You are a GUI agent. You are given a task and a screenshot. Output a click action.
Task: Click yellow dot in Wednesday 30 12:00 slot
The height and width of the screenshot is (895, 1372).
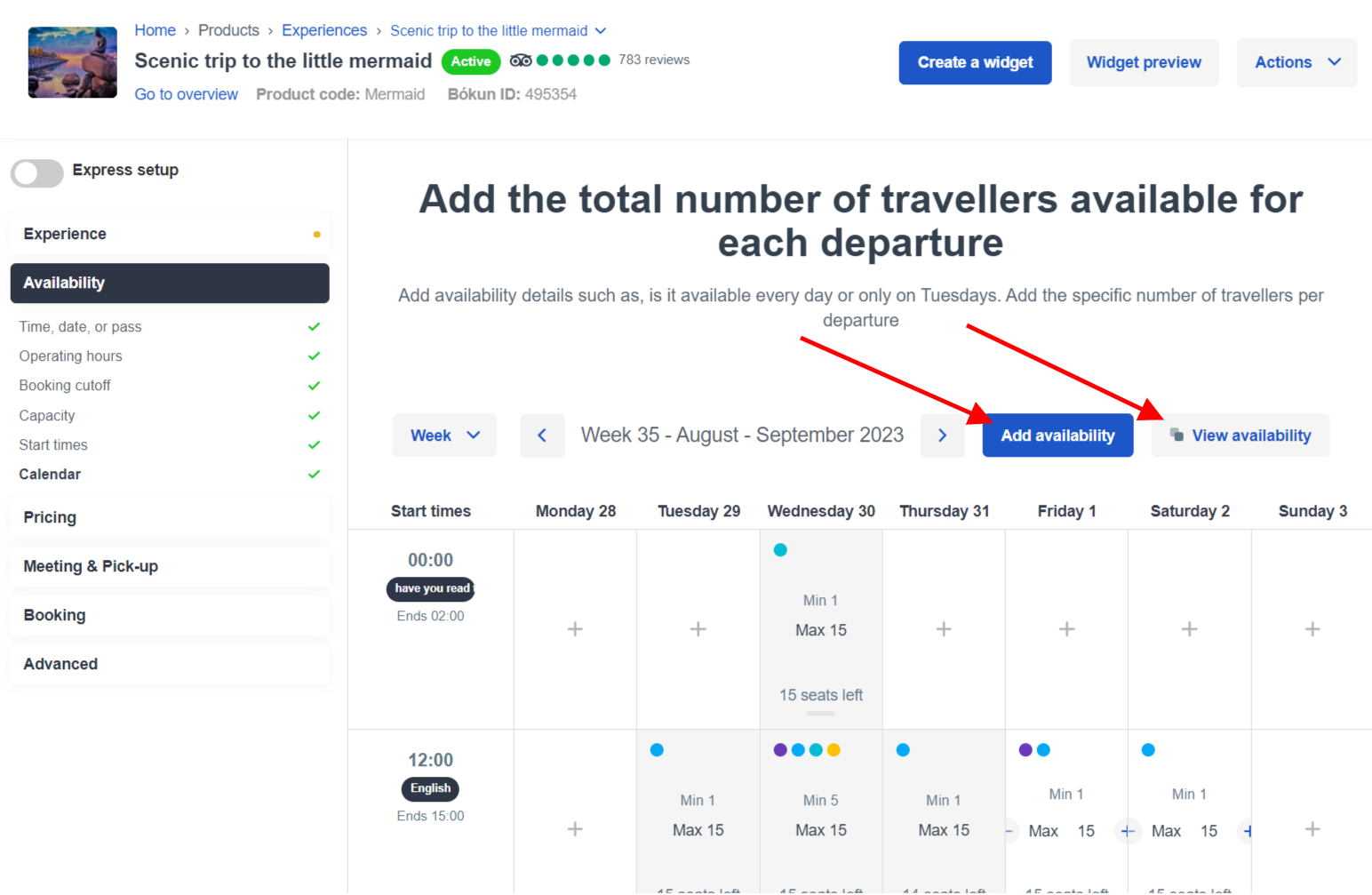[x=834, y=750]
